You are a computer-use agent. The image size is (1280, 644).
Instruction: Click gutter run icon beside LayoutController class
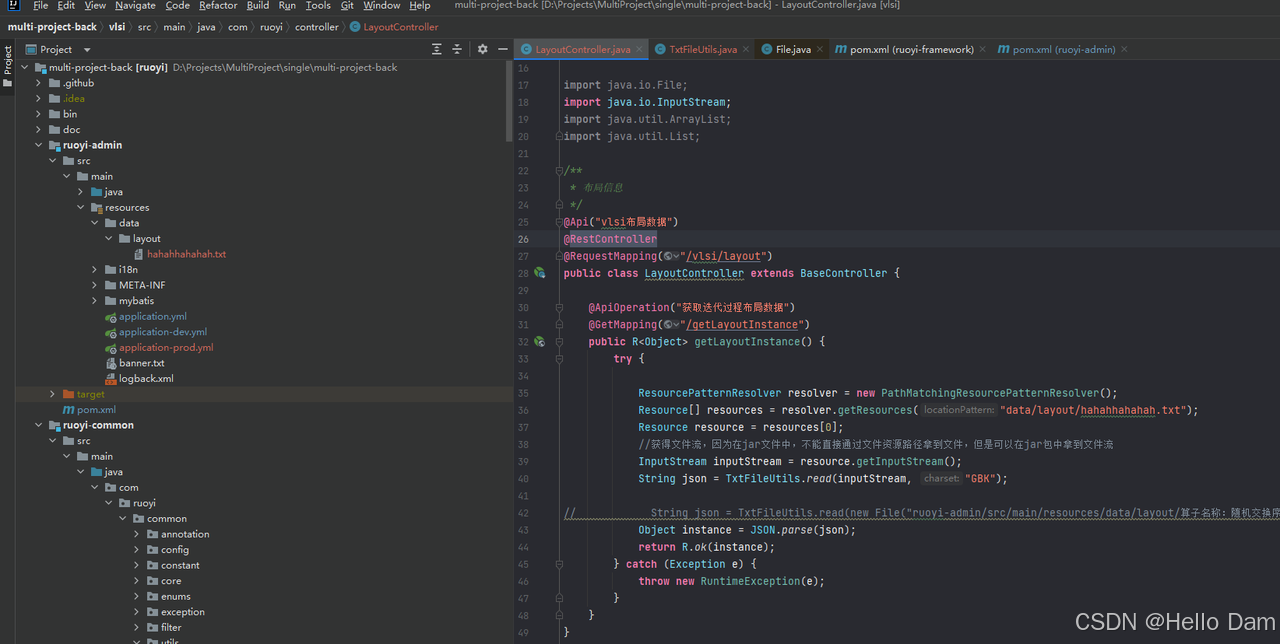coord(539,273)
